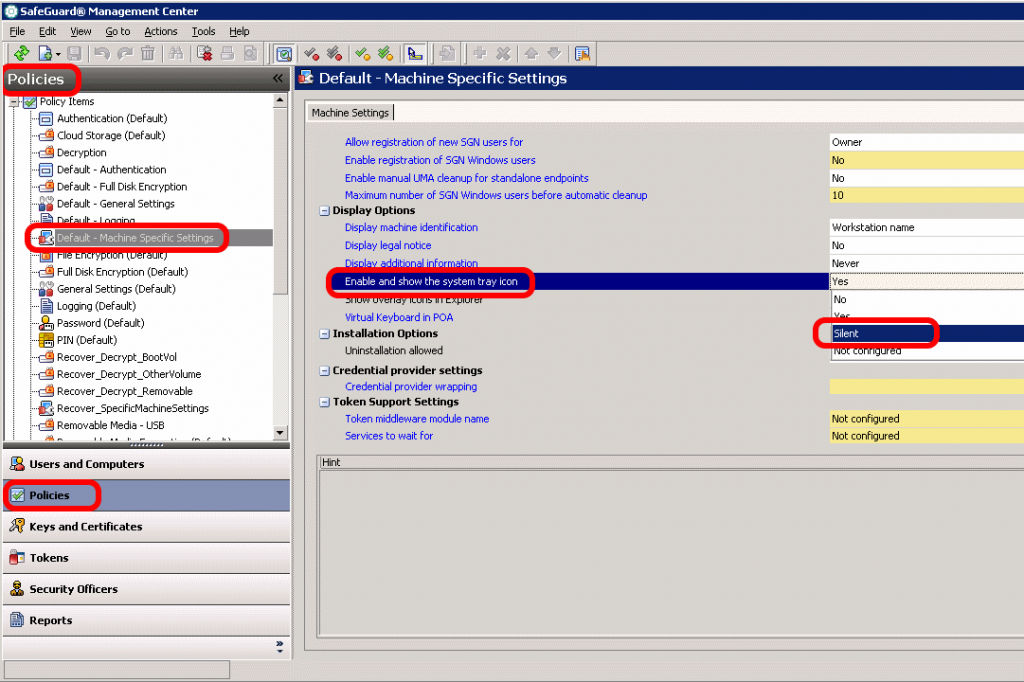Image resolution: width=1024 pixels, height=682 pixels.
Task: Open the Tools menu
Action: pyautogui.click(x=203, y=31)
